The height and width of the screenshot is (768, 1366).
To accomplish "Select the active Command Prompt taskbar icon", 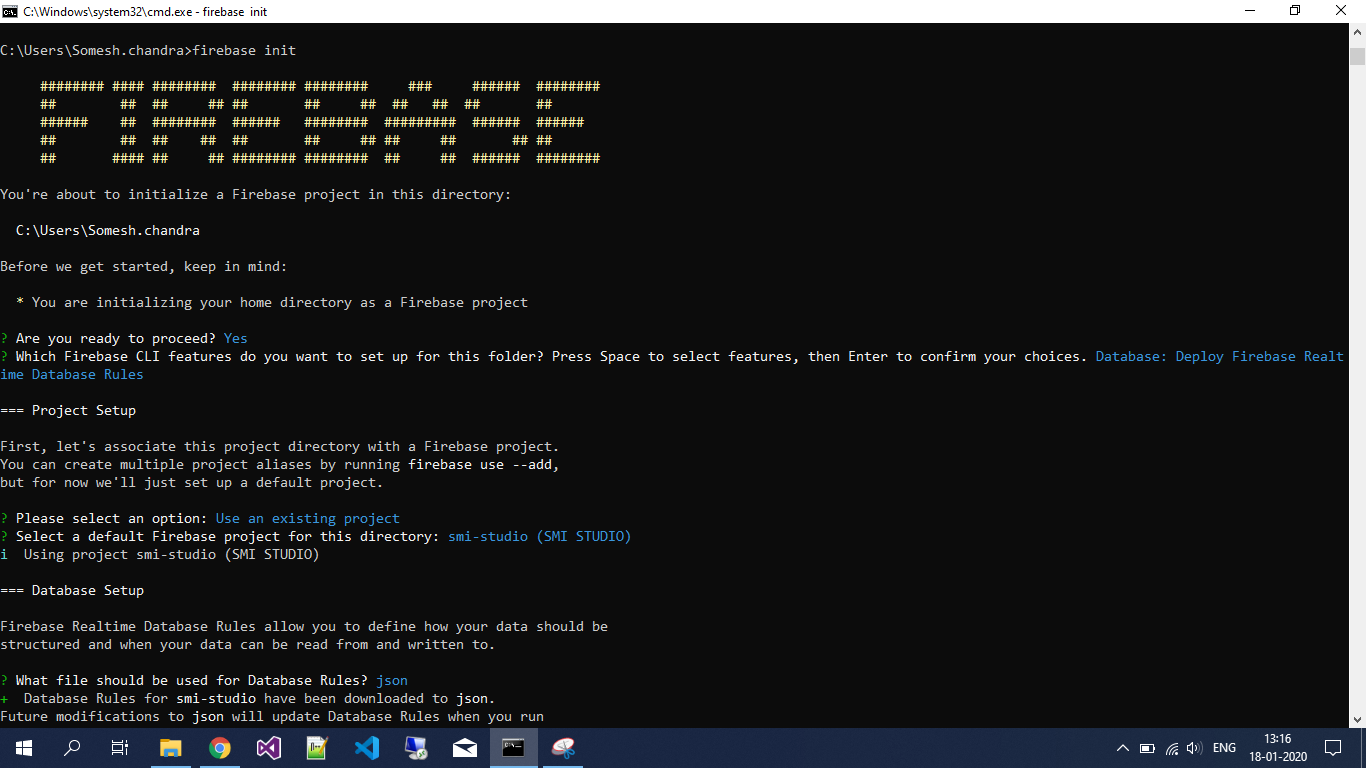I will 513,747.
